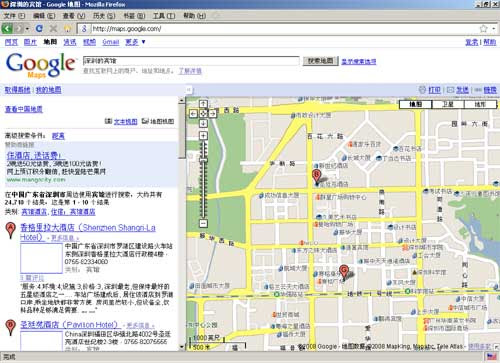Open the 网页 link in Google's top bar
Image resolution: width=500 pixels, height=363 pixels.
tap(11, 42)
